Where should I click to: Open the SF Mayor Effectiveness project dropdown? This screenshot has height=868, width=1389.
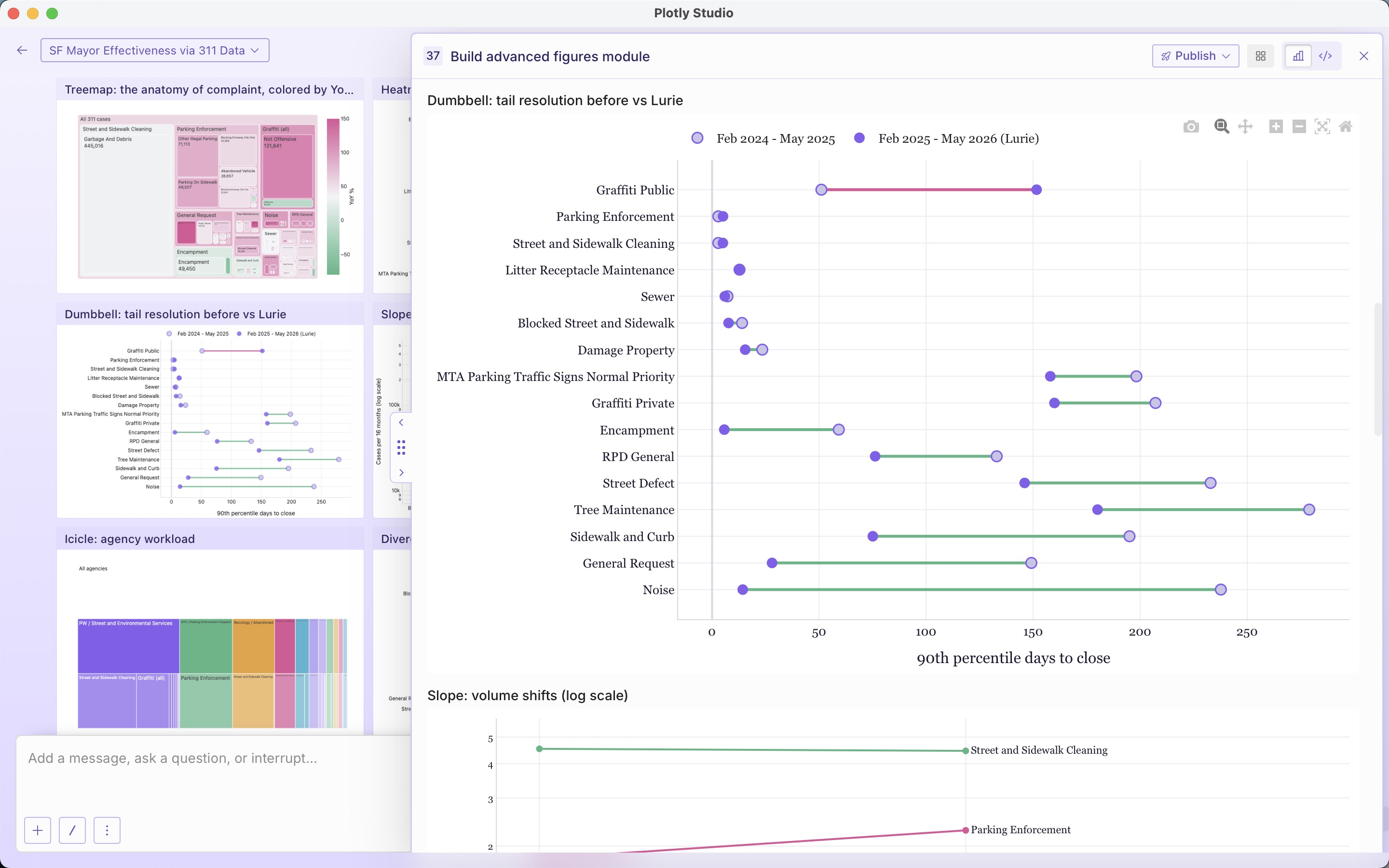click(x=154, y=51)
